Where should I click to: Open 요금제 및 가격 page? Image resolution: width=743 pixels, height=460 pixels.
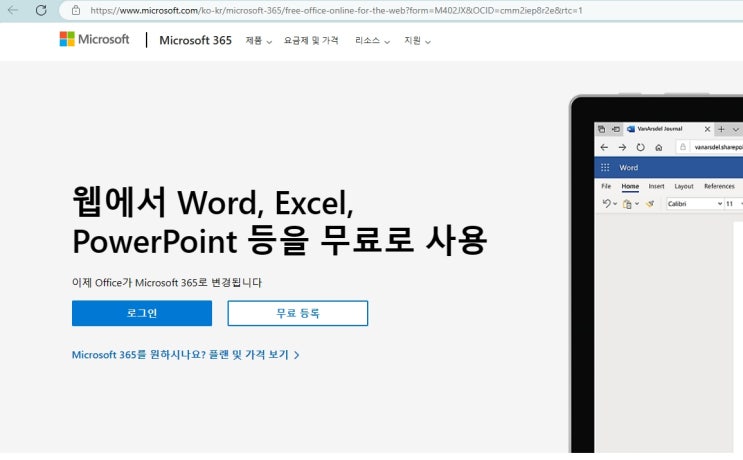tap(311, 41)
